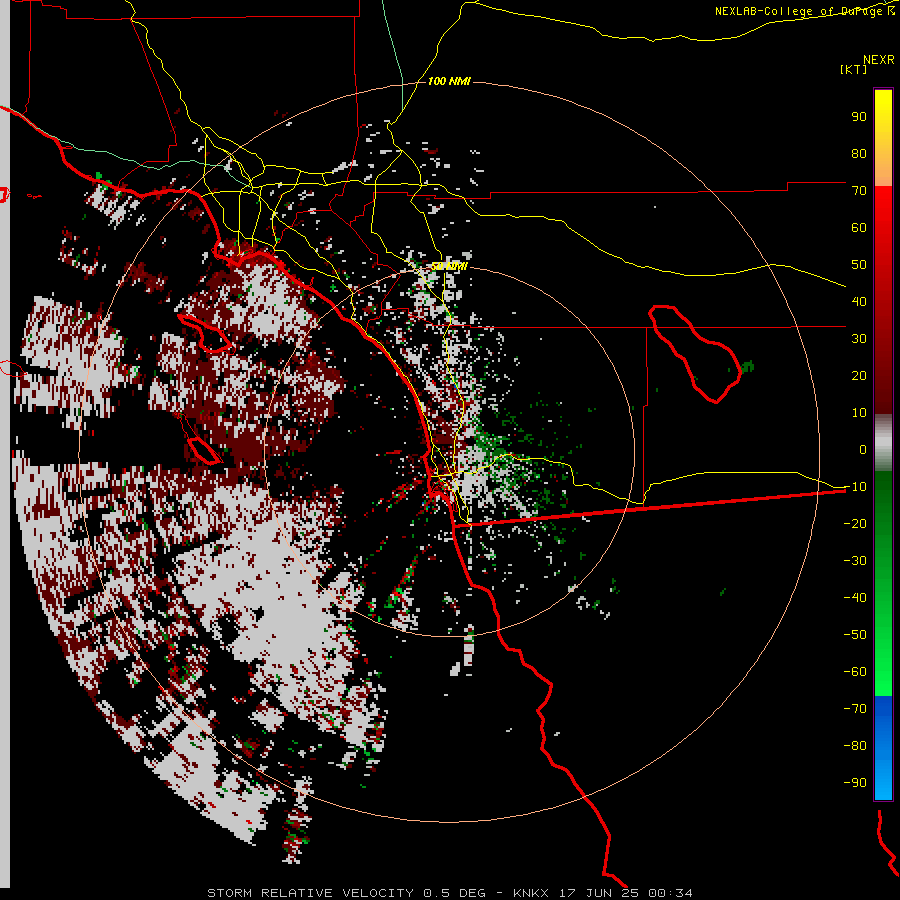Click the -20 value on the velocity scale

(855, 523)
